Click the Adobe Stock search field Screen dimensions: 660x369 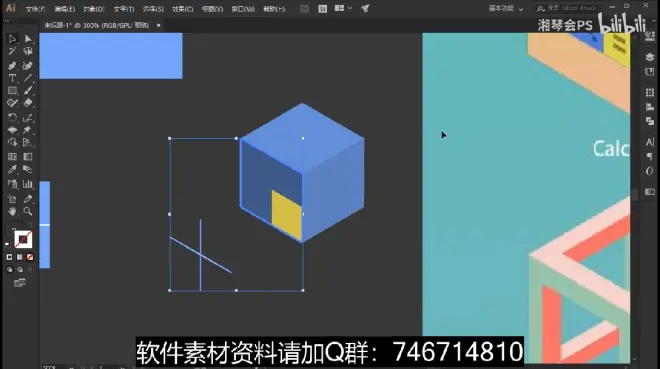coord(567,8)
